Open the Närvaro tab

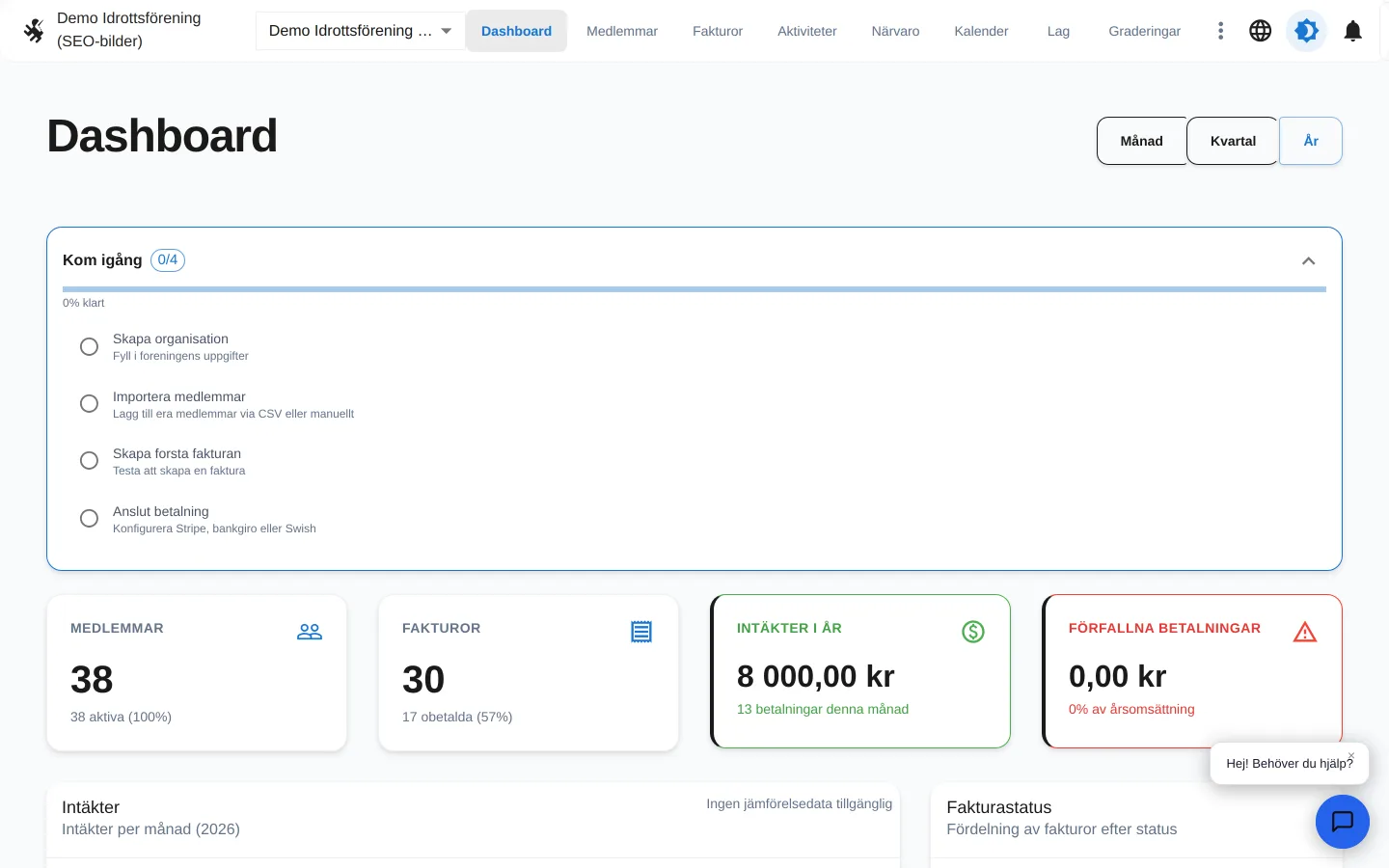click(895, 31)
